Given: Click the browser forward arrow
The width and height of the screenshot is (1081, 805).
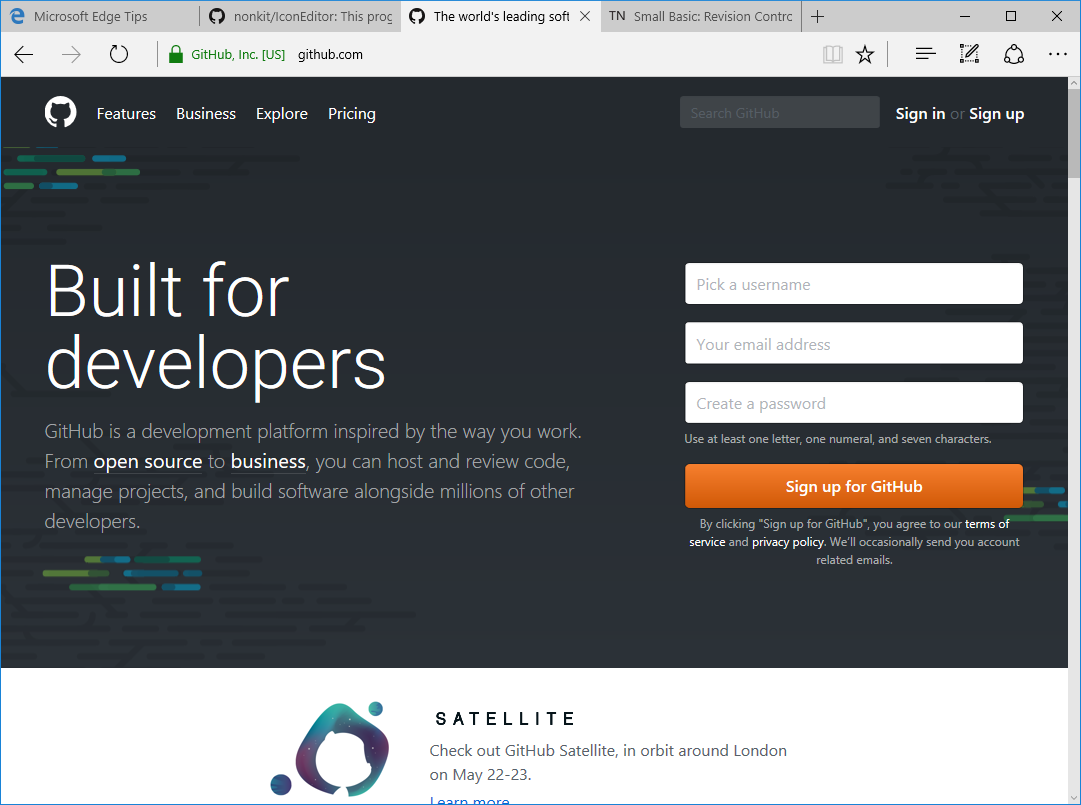Looking at the screenshot, I should tap(71, 54).
